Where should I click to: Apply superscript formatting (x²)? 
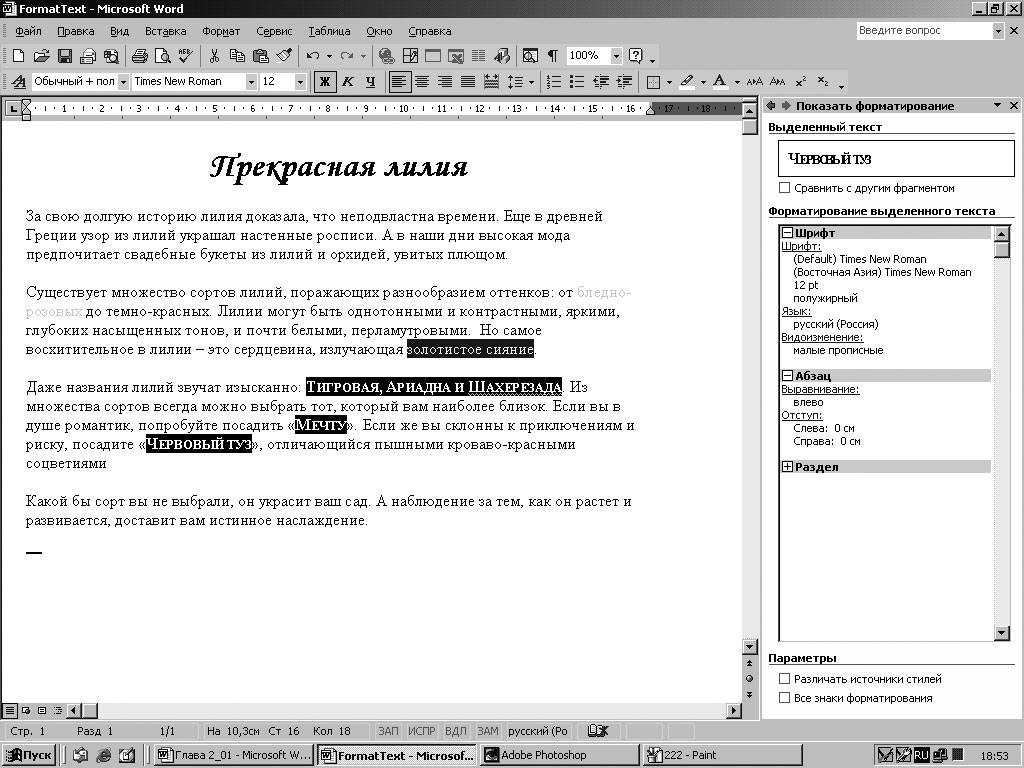(x=801, y=82)
